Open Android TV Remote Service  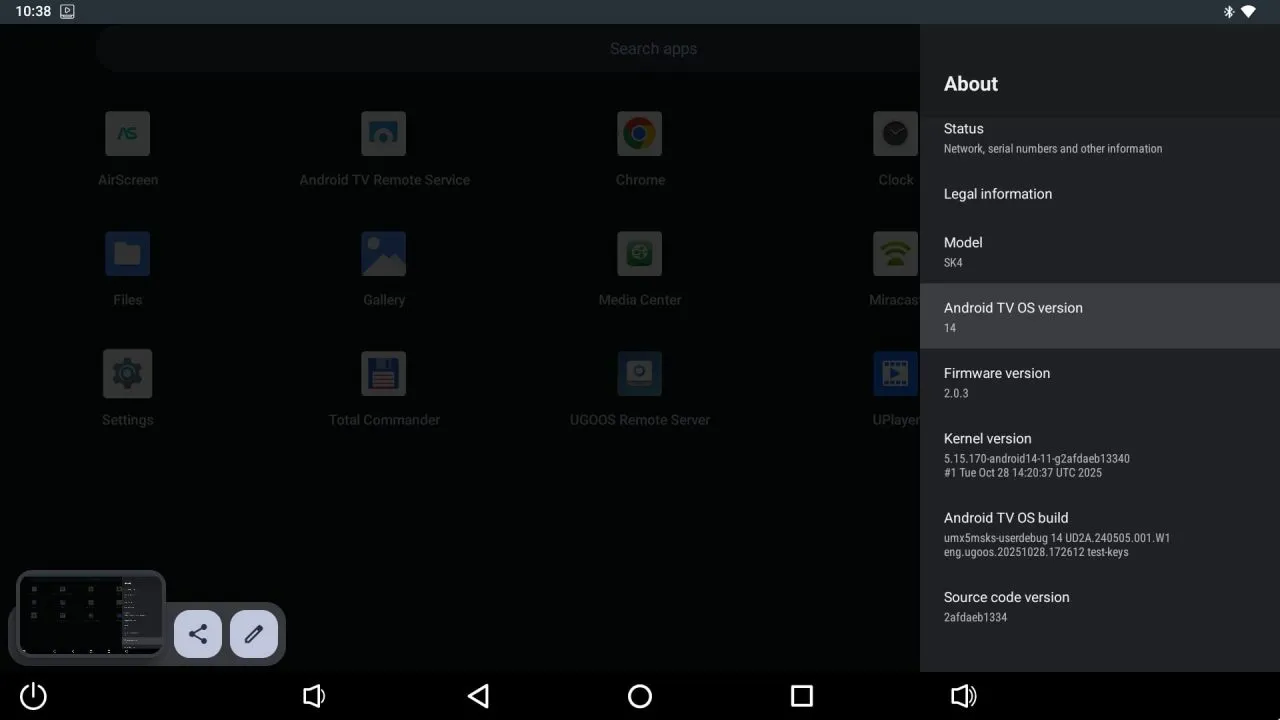[383, 147]
